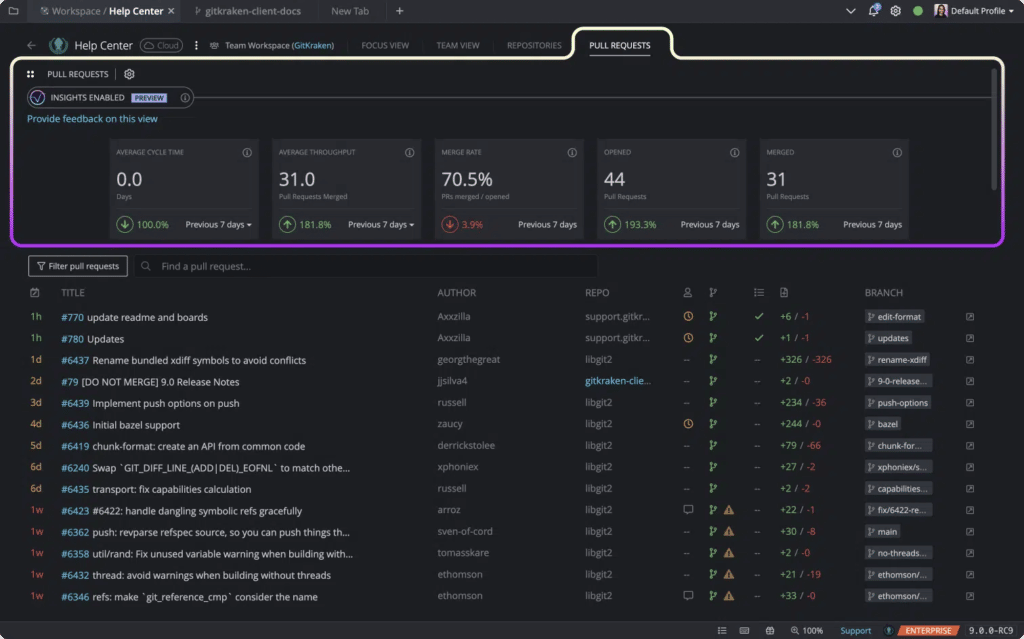Show info for Merge Rate

tap(572, 153)
